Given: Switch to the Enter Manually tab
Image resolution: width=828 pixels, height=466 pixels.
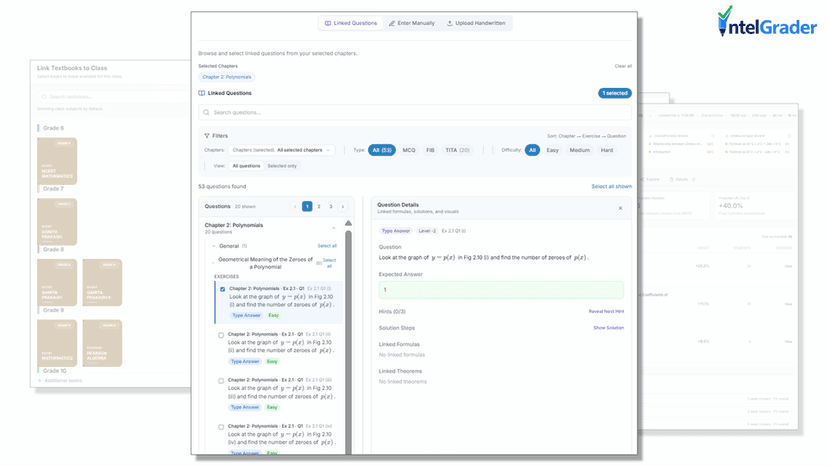Looking at the screenshot, I should click(x=411, y=23).
